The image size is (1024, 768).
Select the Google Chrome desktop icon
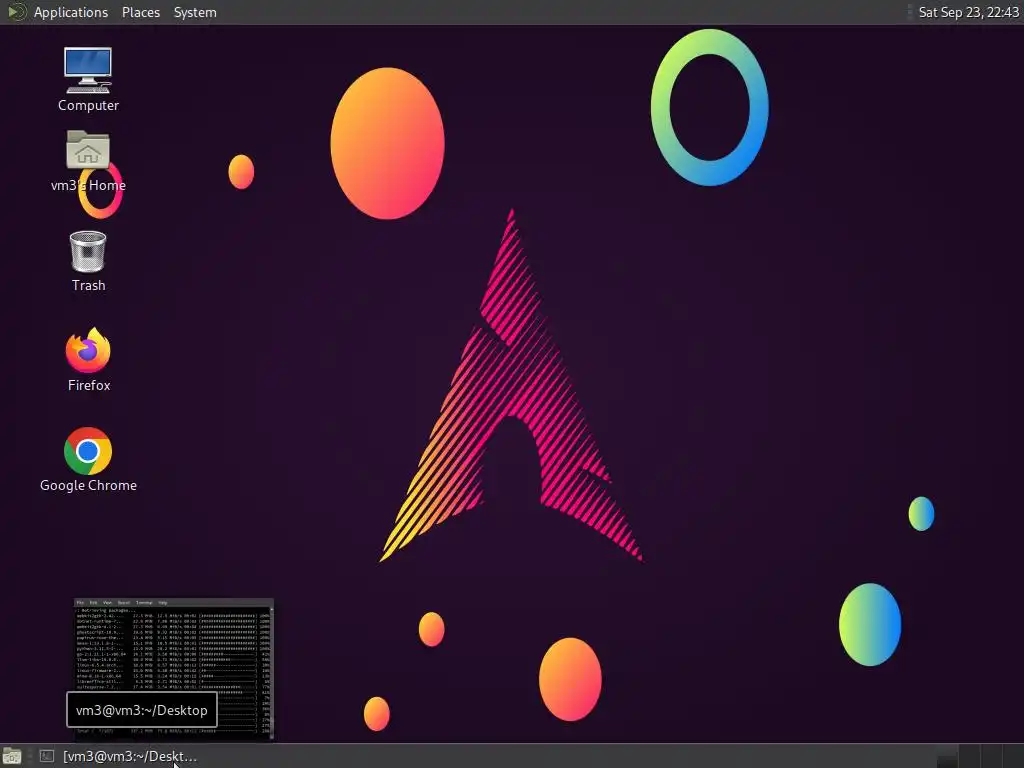(x=88, y=460)
